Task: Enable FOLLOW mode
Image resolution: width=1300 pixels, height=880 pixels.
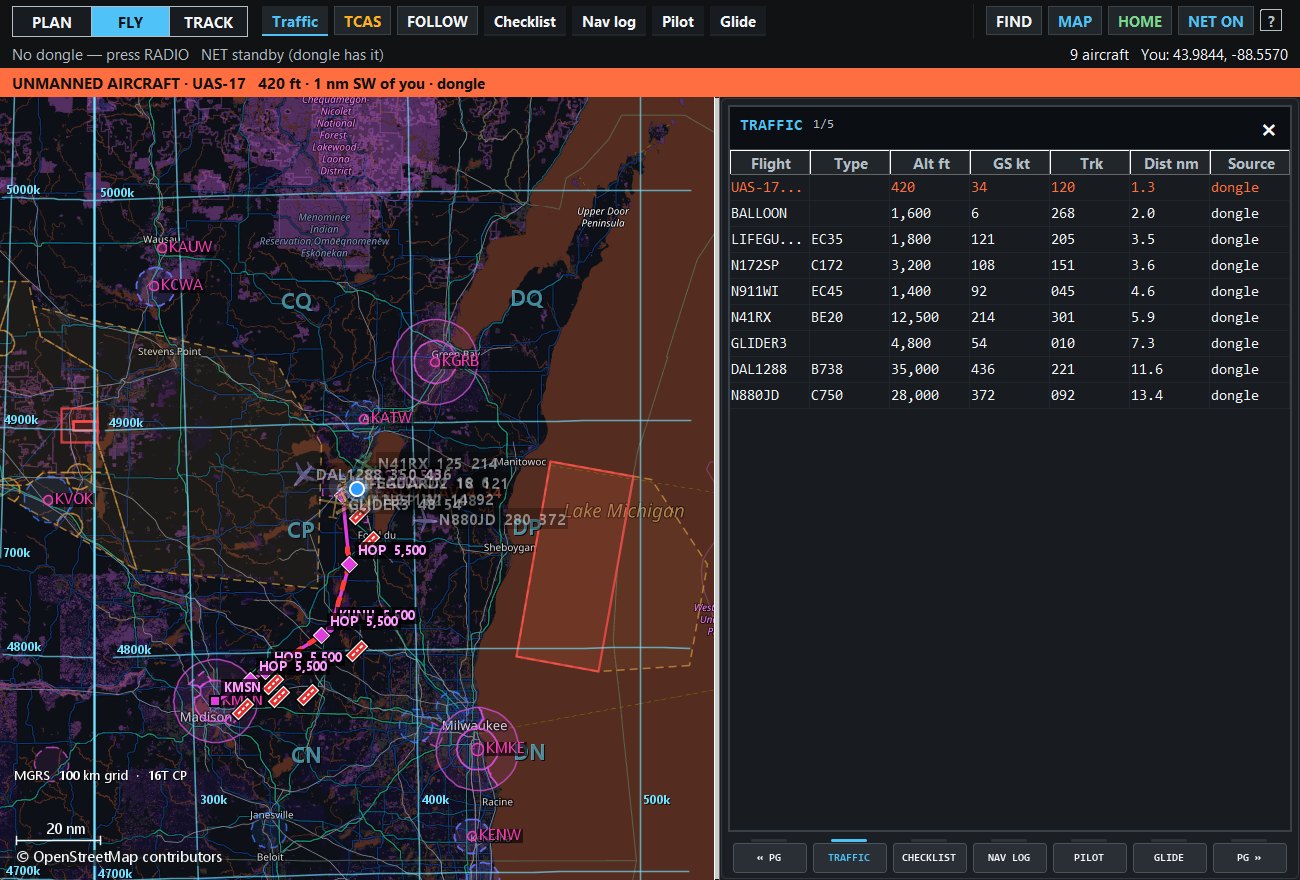Action: 437,21
